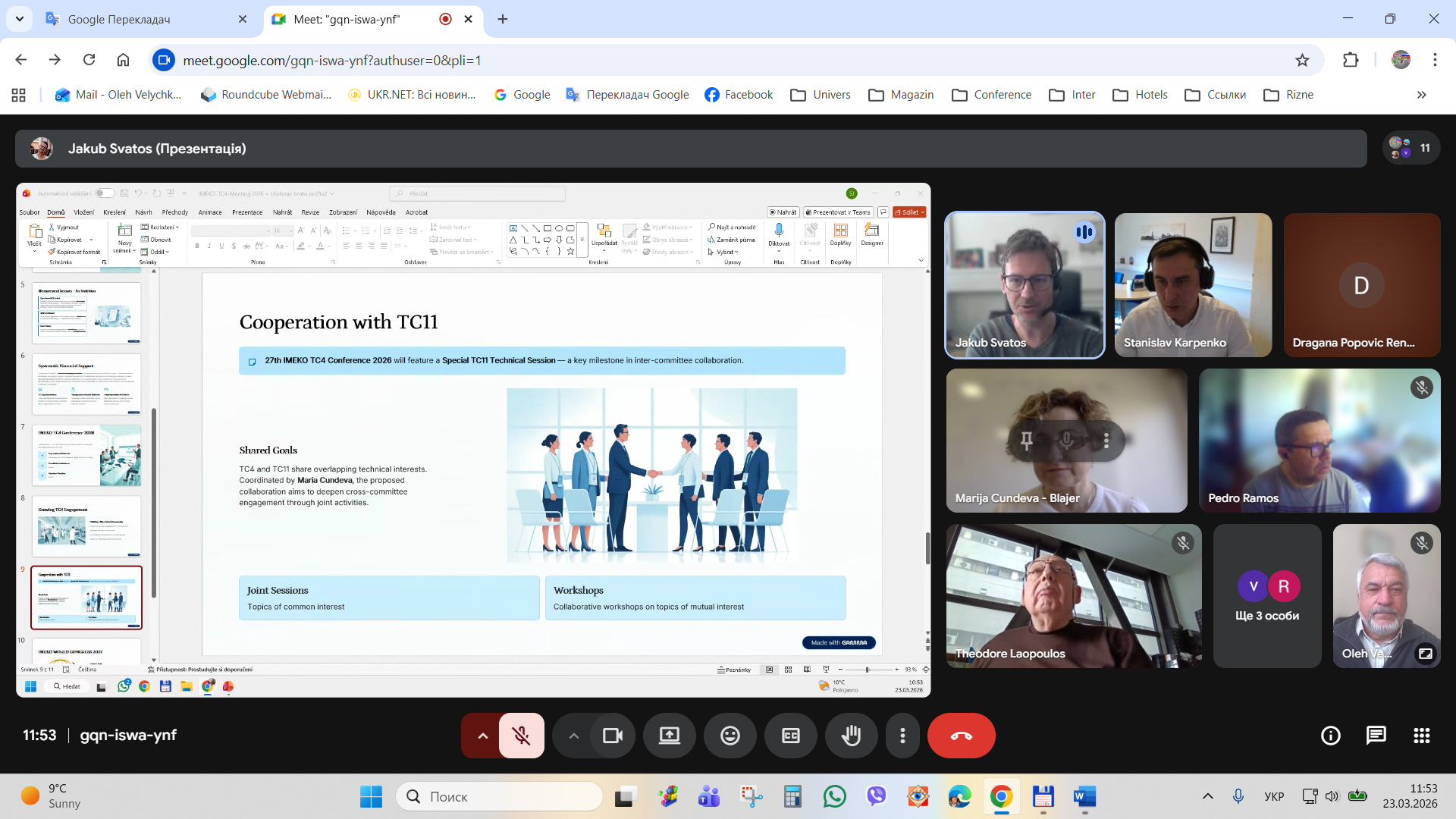Toggle closed captions in the call
The height and width of the screenshot is (819, 1456).
(790, 736)
